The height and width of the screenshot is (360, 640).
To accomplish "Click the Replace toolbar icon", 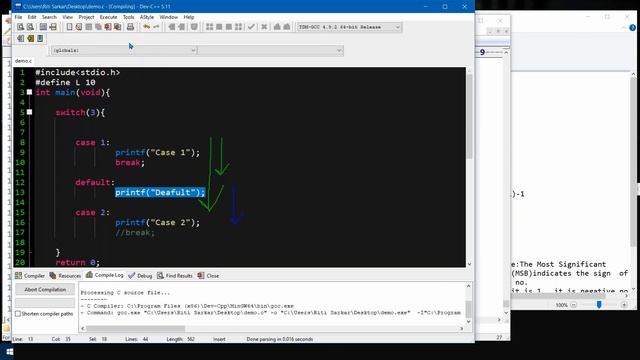I will tap(30, 27).
